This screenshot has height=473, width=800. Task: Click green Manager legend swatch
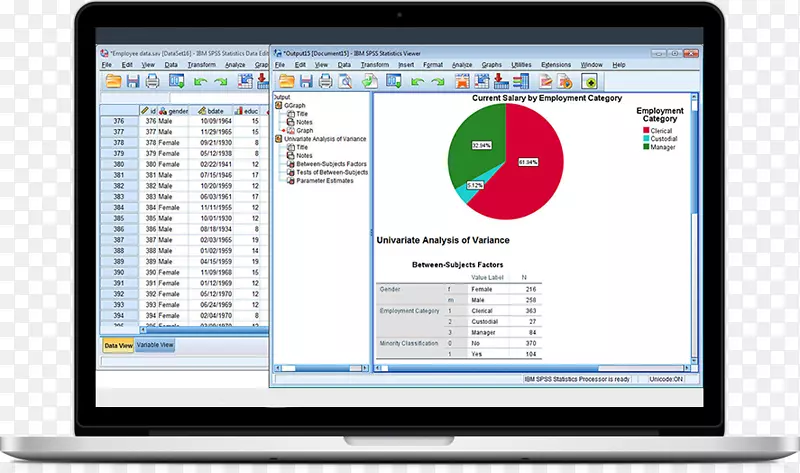click(x=646, y=147)
